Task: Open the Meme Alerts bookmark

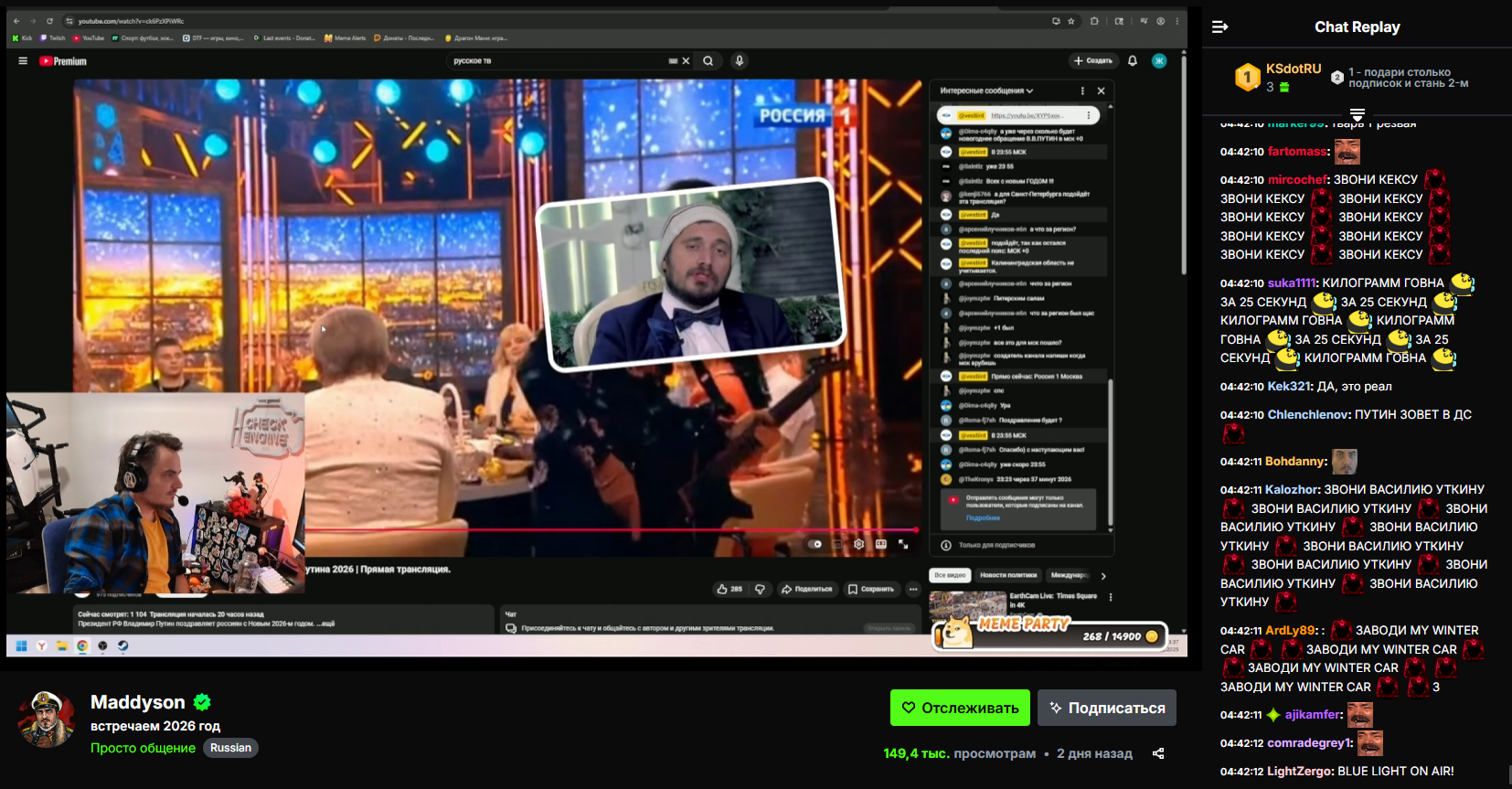Action: tap(346, 38)
